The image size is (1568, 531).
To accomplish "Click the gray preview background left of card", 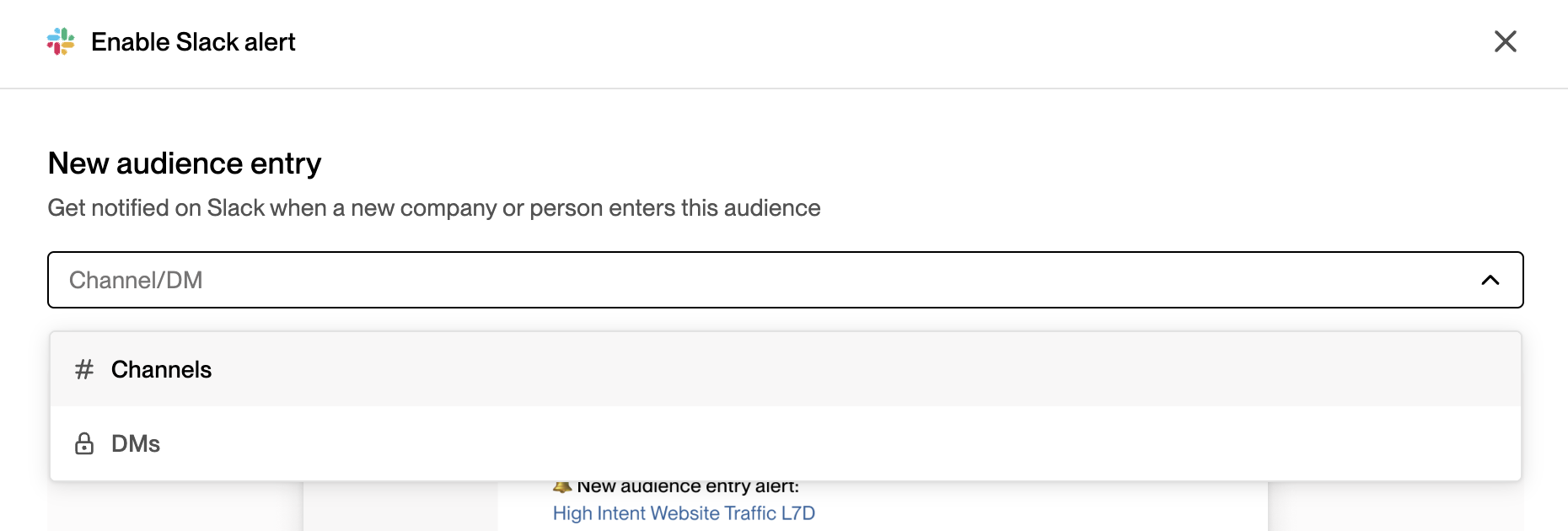I will point(175,507).
